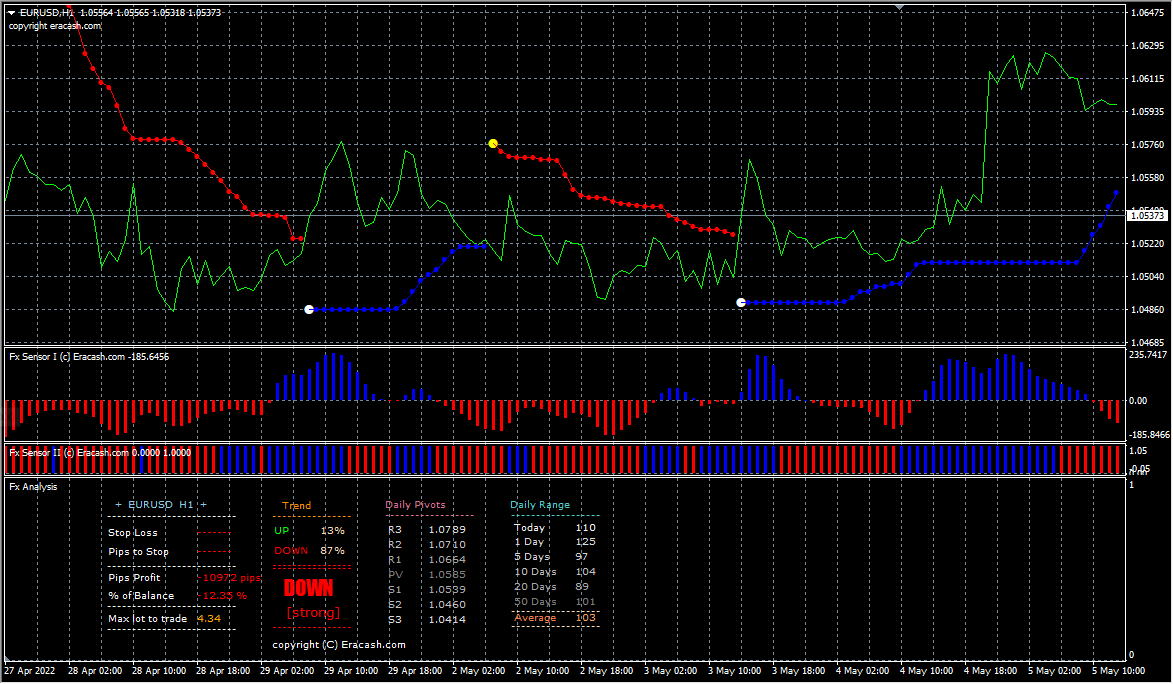Click the R3 pivot value 1.0789
1173x684 pixels.
(x=446, y=529)
